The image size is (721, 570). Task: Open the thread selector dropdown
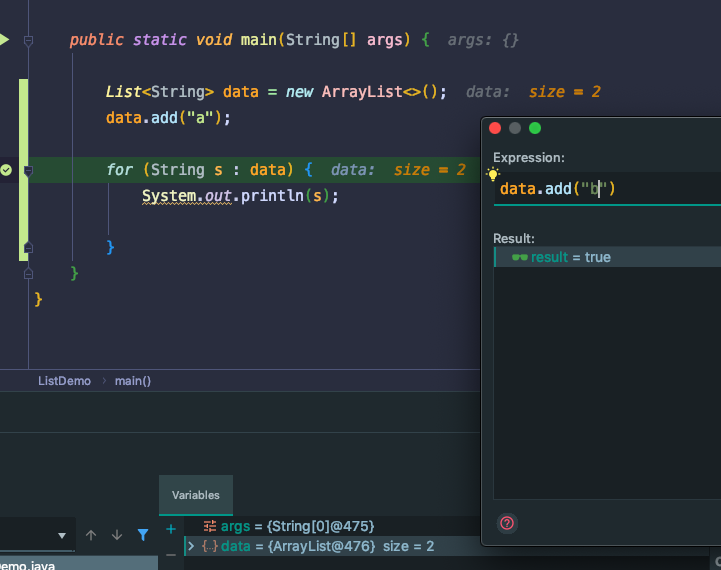(62, 536)
